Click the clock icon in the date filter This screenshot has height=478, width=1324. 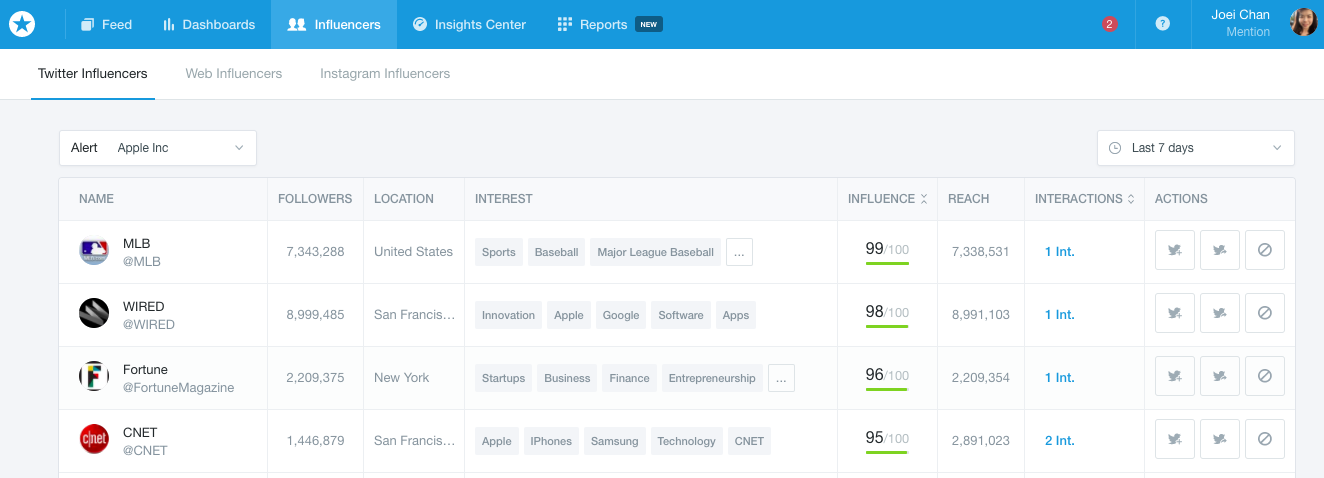click(1115, 148)
